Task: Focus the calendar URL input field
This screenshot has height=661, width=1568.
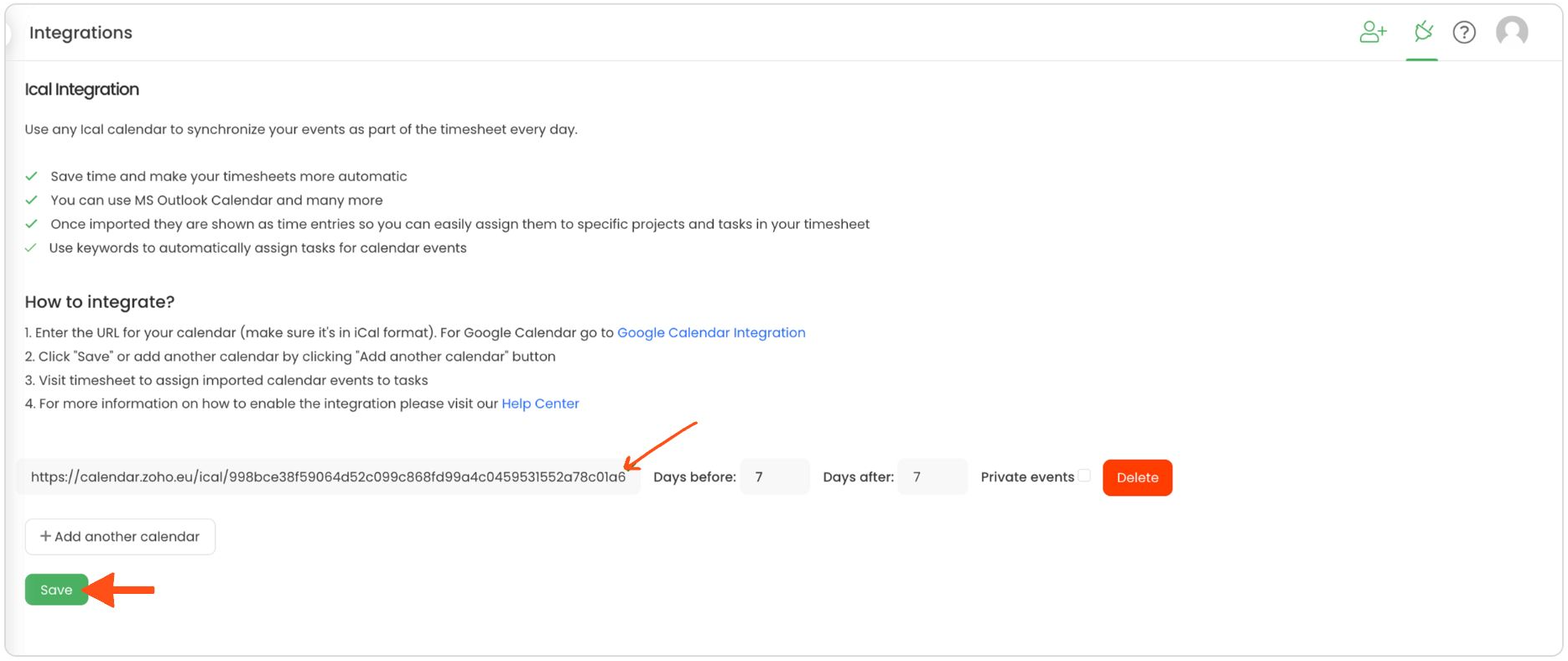Action: tap(328, 477)
